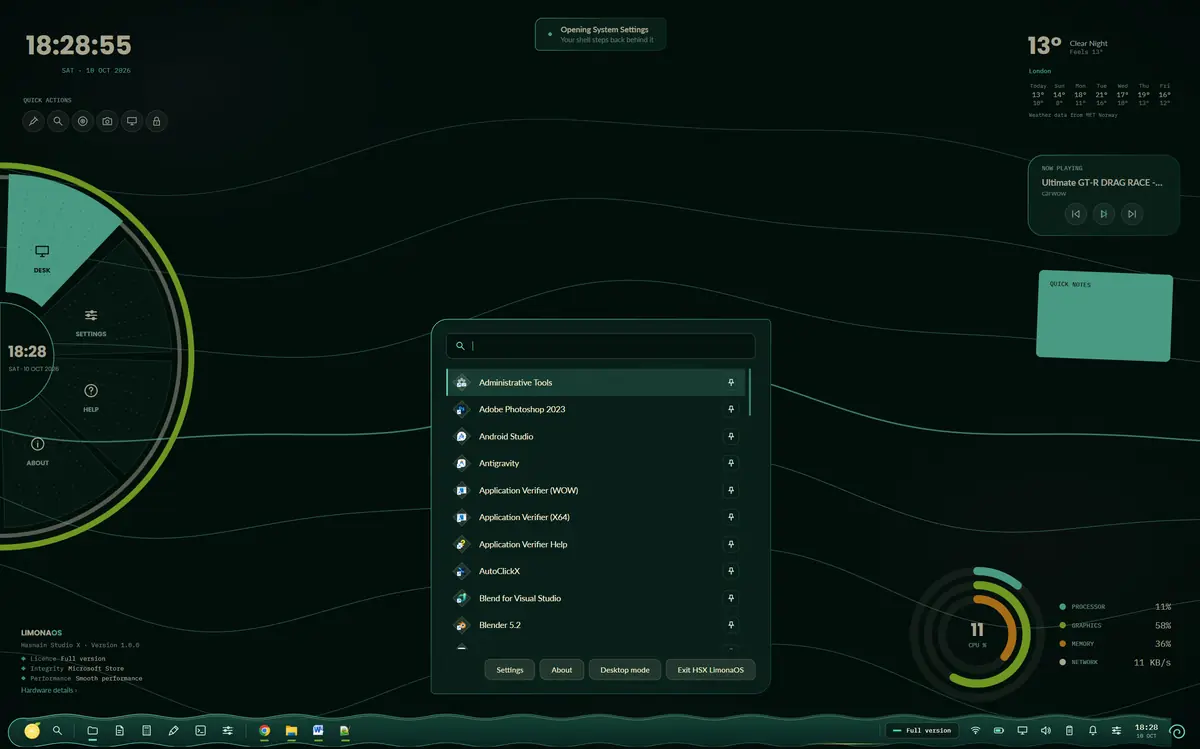Click the battery icon in system tray
The image size is (1200, 749).
coord(998,731)
